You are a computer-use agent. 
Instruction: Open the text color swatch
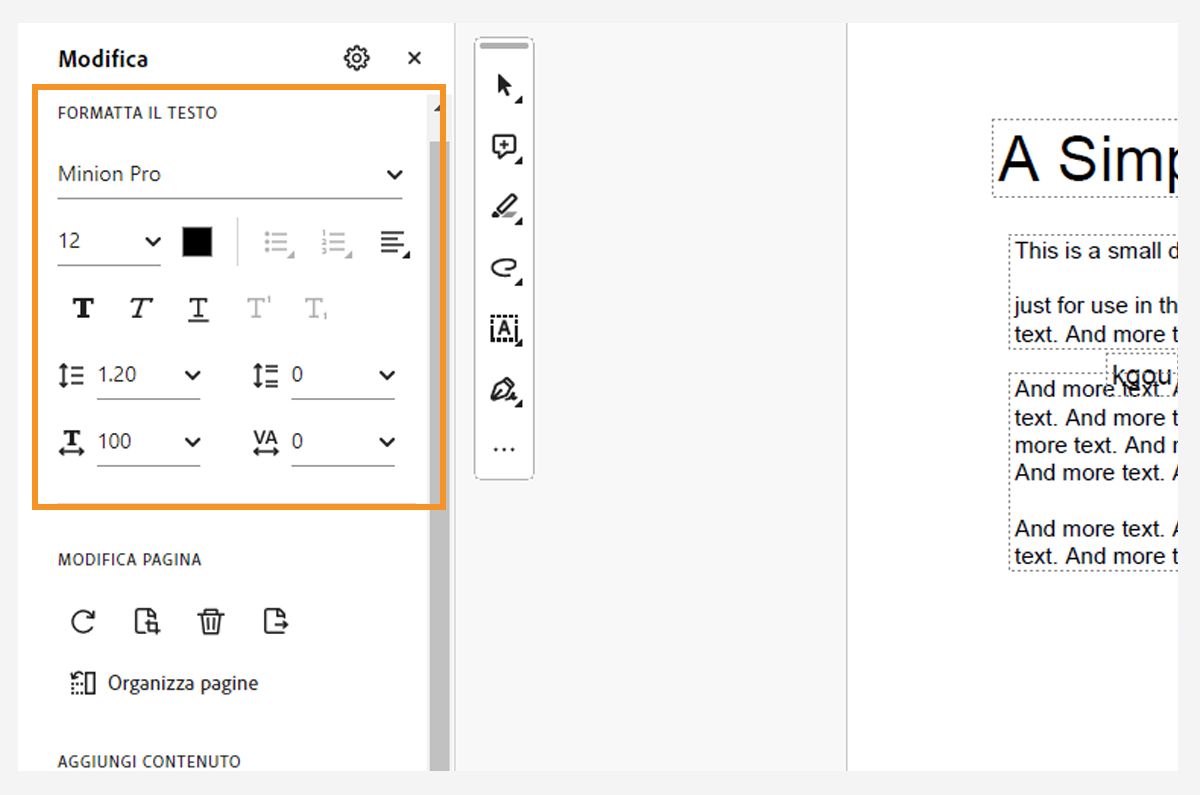197,241
